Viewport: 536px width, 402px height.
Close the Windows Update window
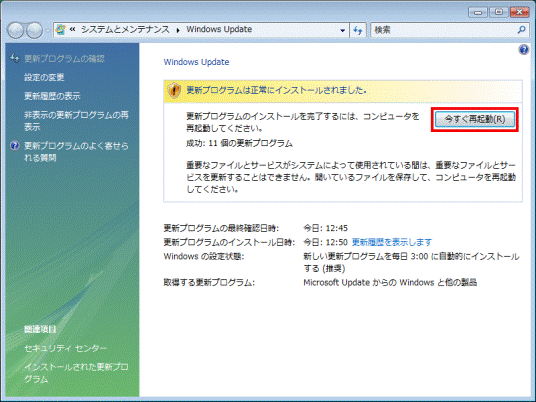coord(520,12)
